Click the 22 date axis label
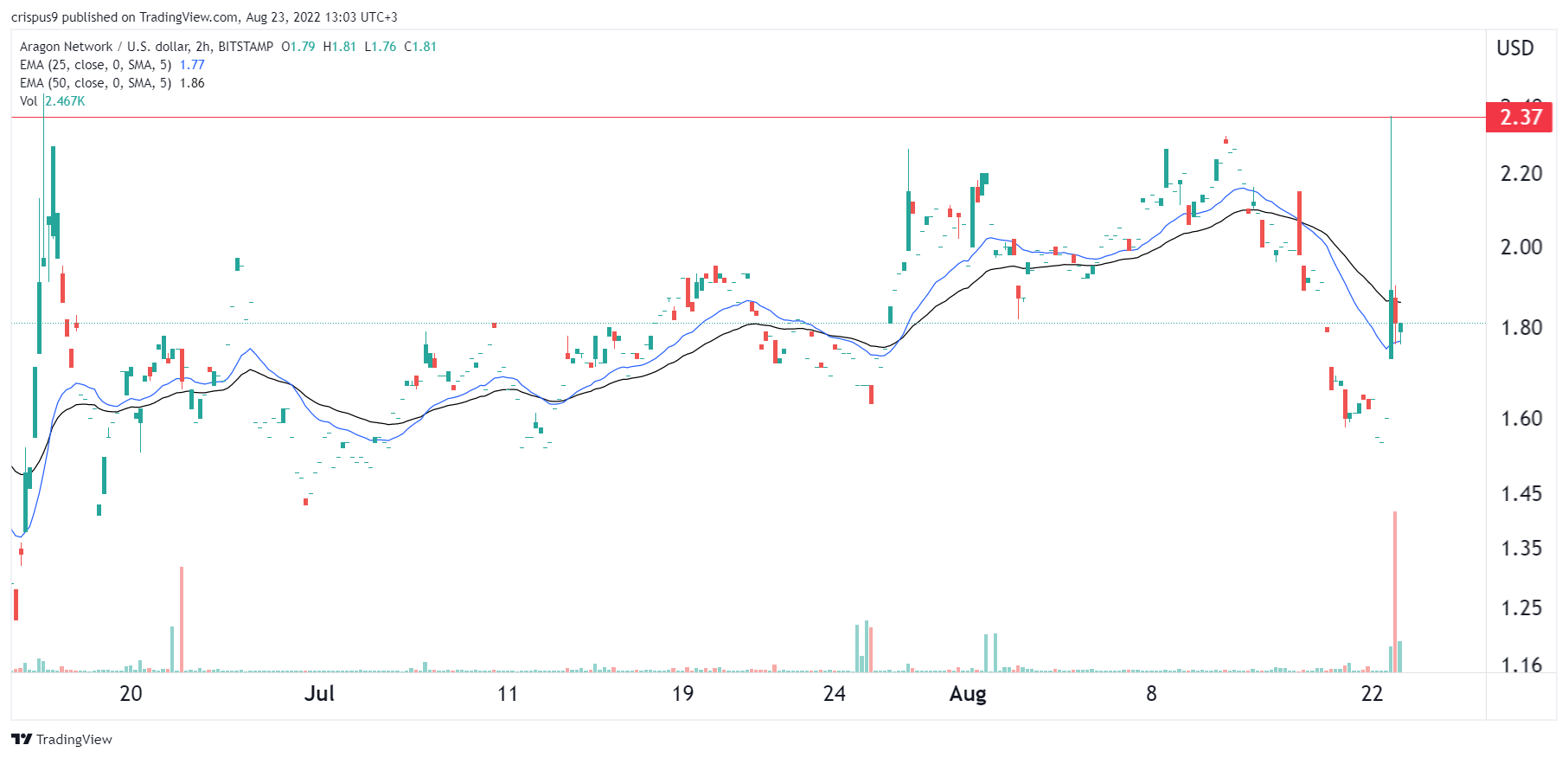 pos(1372,694)
